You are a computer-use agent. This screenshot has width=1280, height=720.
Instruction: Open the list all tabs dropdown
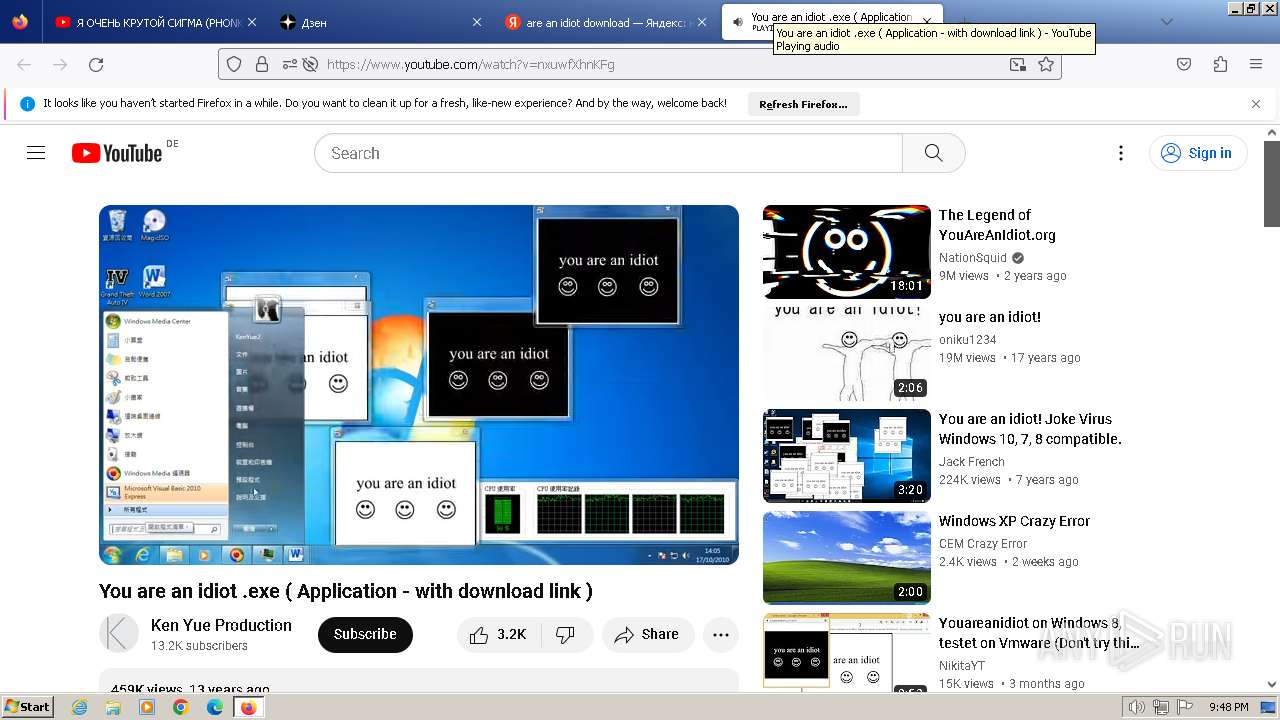1166,22
